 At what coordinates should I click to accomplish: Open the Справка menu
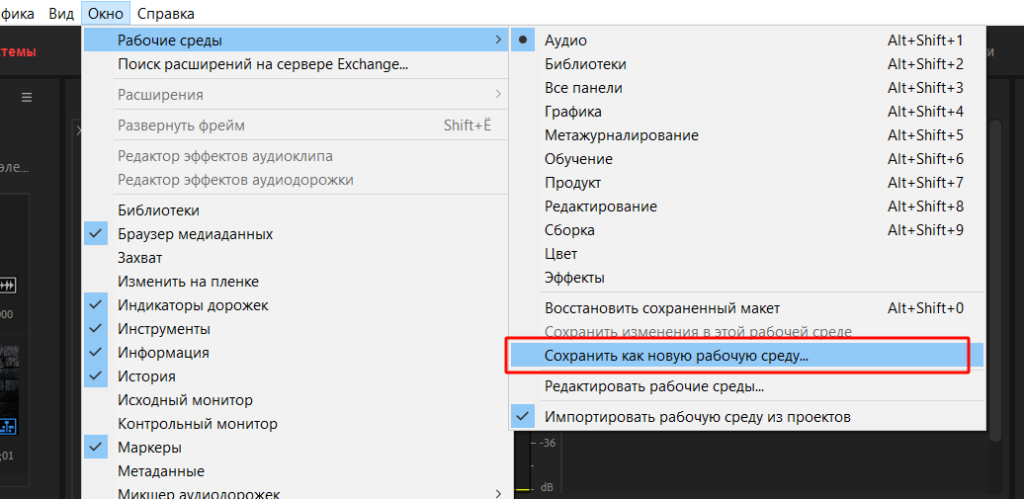click(x=166, y=14)
